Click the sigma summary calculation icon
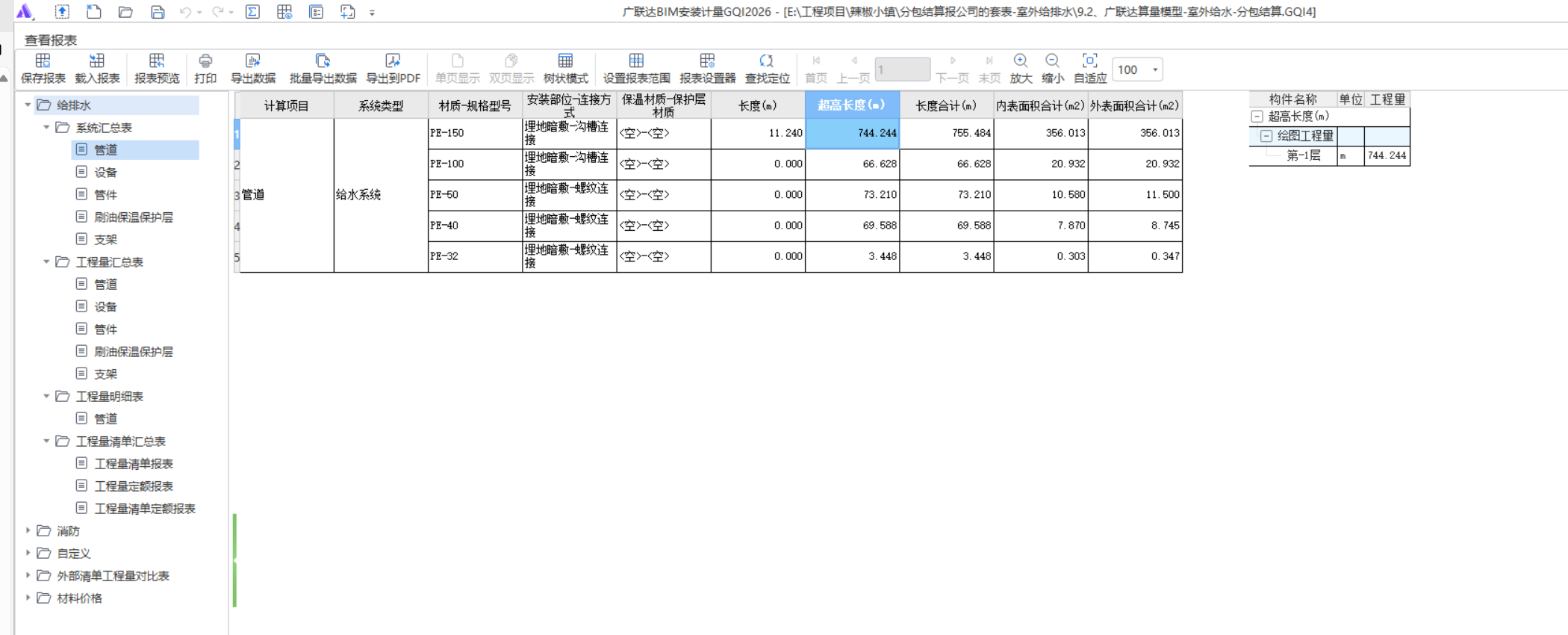This screenshot has width=1568, height=635. point(252,12)
